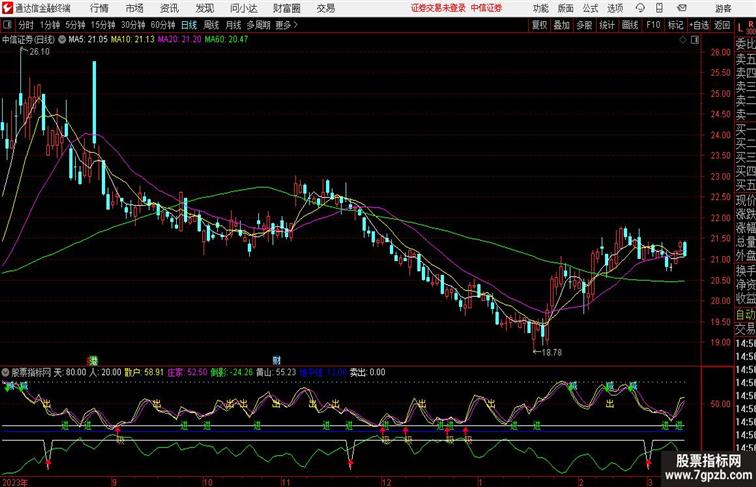
Task: Open the 市场 menu
Action: (x=134, y=8)
